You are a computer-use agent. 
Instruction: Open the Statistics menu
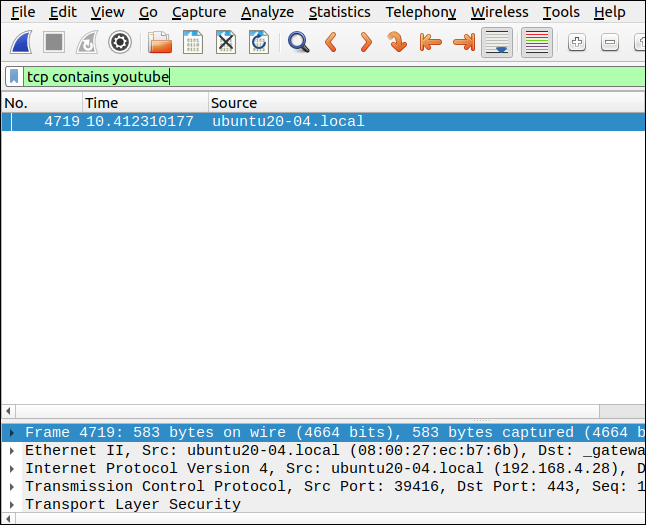point(339,12)
